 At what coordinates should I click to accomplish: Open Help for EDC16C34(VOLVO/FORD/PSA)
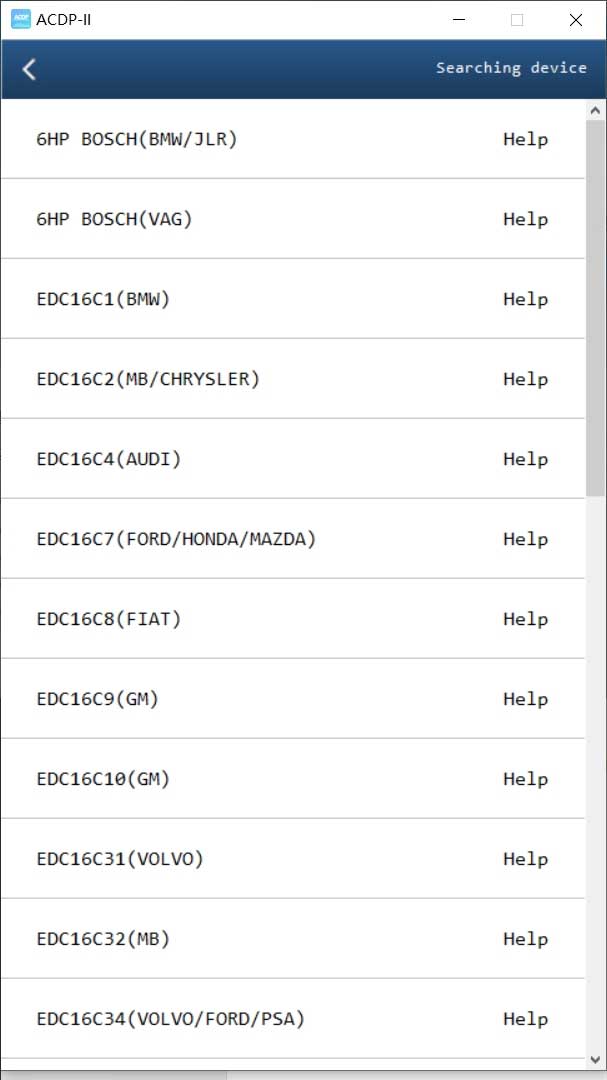point(525,1019)
